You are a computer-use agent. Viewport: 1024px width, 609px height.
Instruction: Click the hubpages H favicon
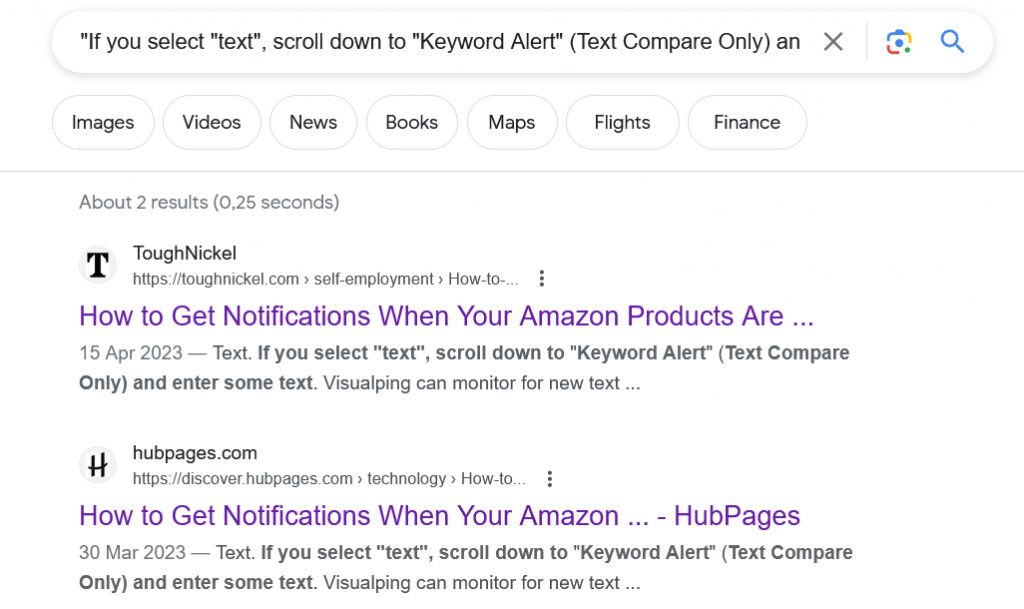pos(98,465)
